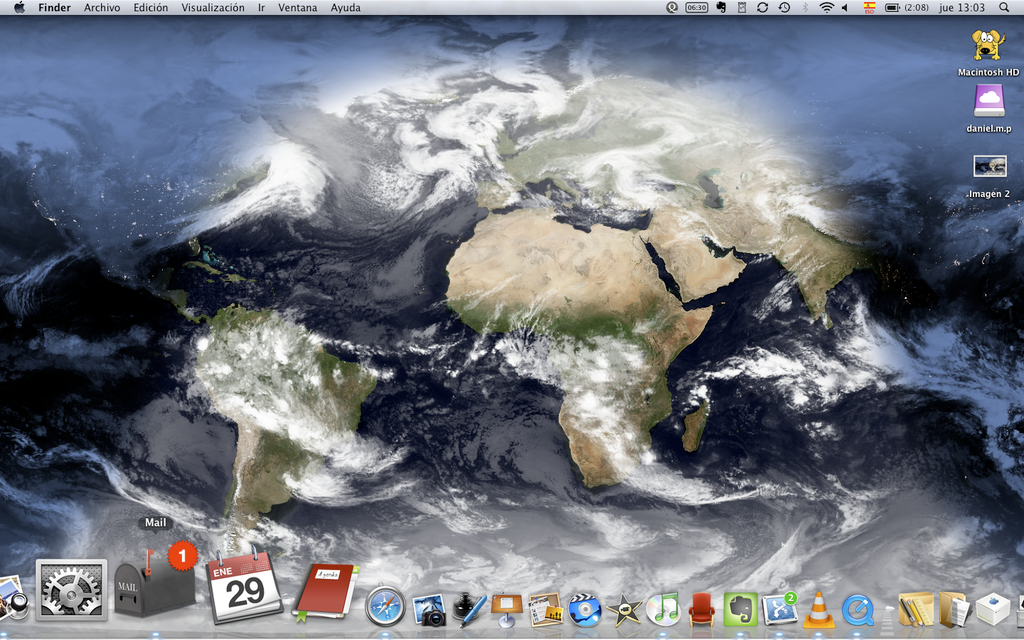Open QuickTime Player from the dock

click(857, 610)
